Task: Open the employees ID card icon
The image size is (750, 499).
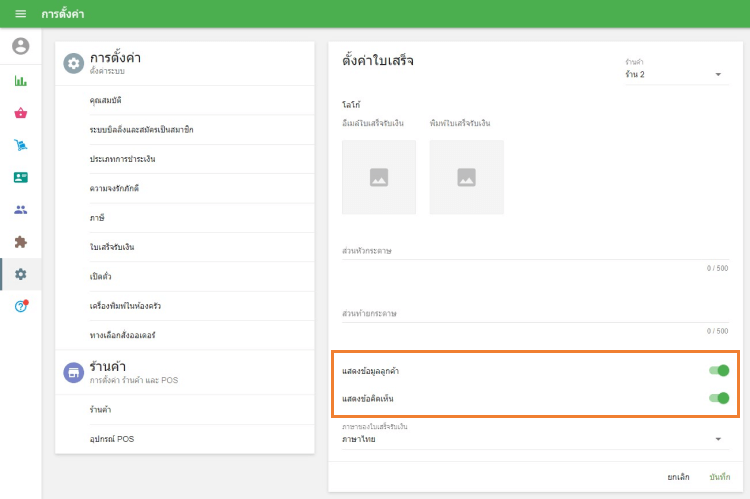Action: coord(20,177)
